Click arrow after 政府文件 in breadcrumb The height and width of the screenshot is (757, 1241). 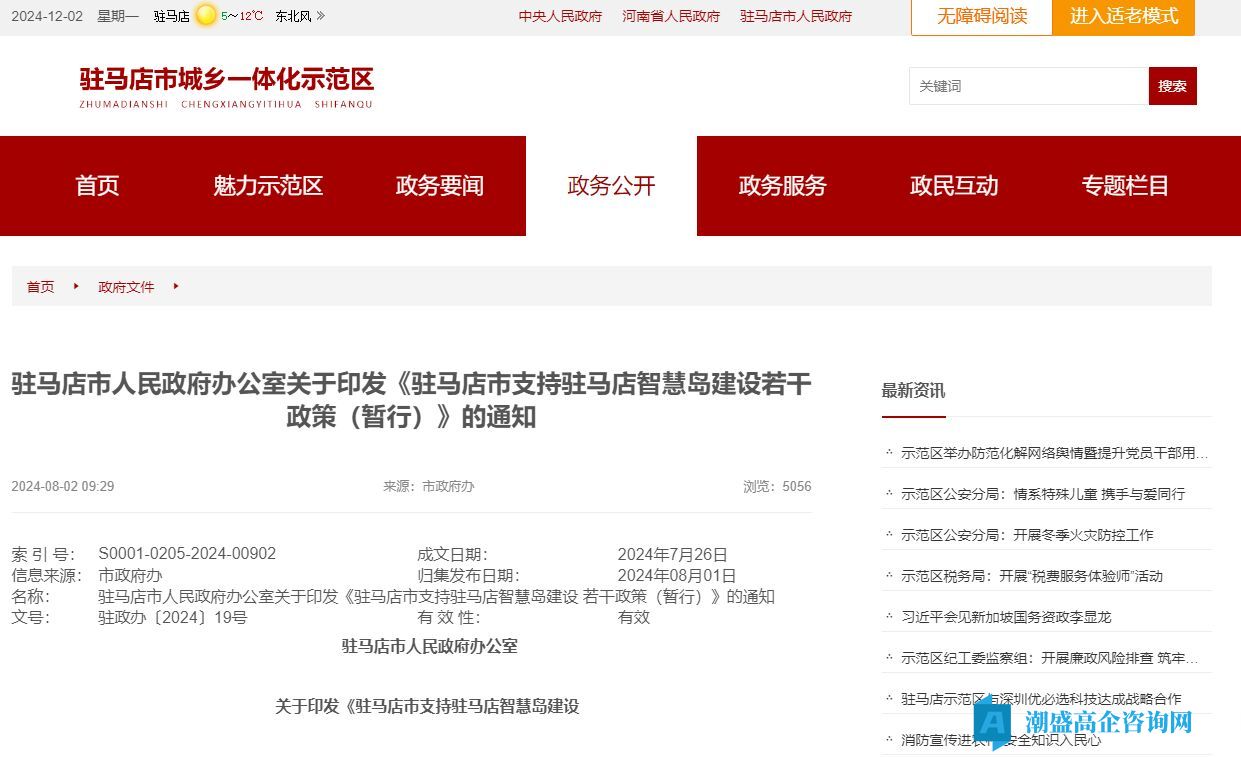[x=176, y=287]
